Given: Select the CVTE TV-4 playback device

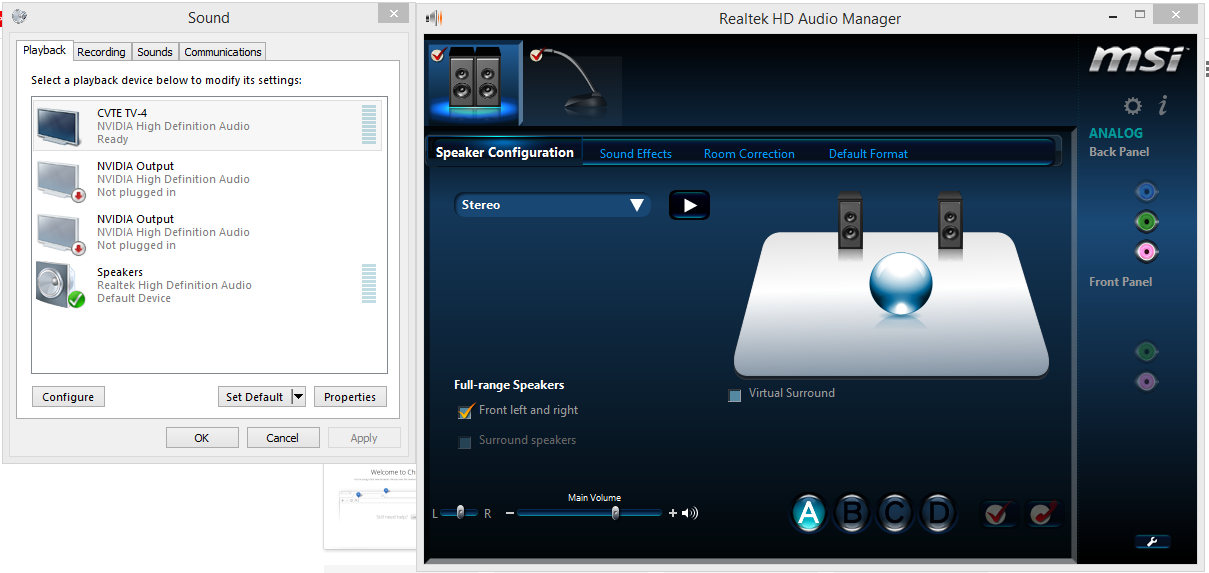Looking at the screenshot, I should point(208,126).
